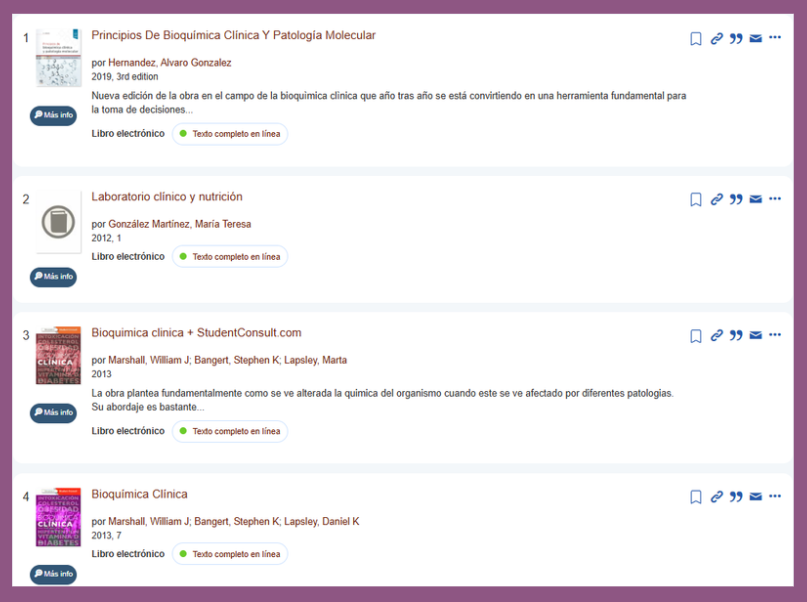Cite the Principios De Bioquímica Clínica book

coord(736,39)
